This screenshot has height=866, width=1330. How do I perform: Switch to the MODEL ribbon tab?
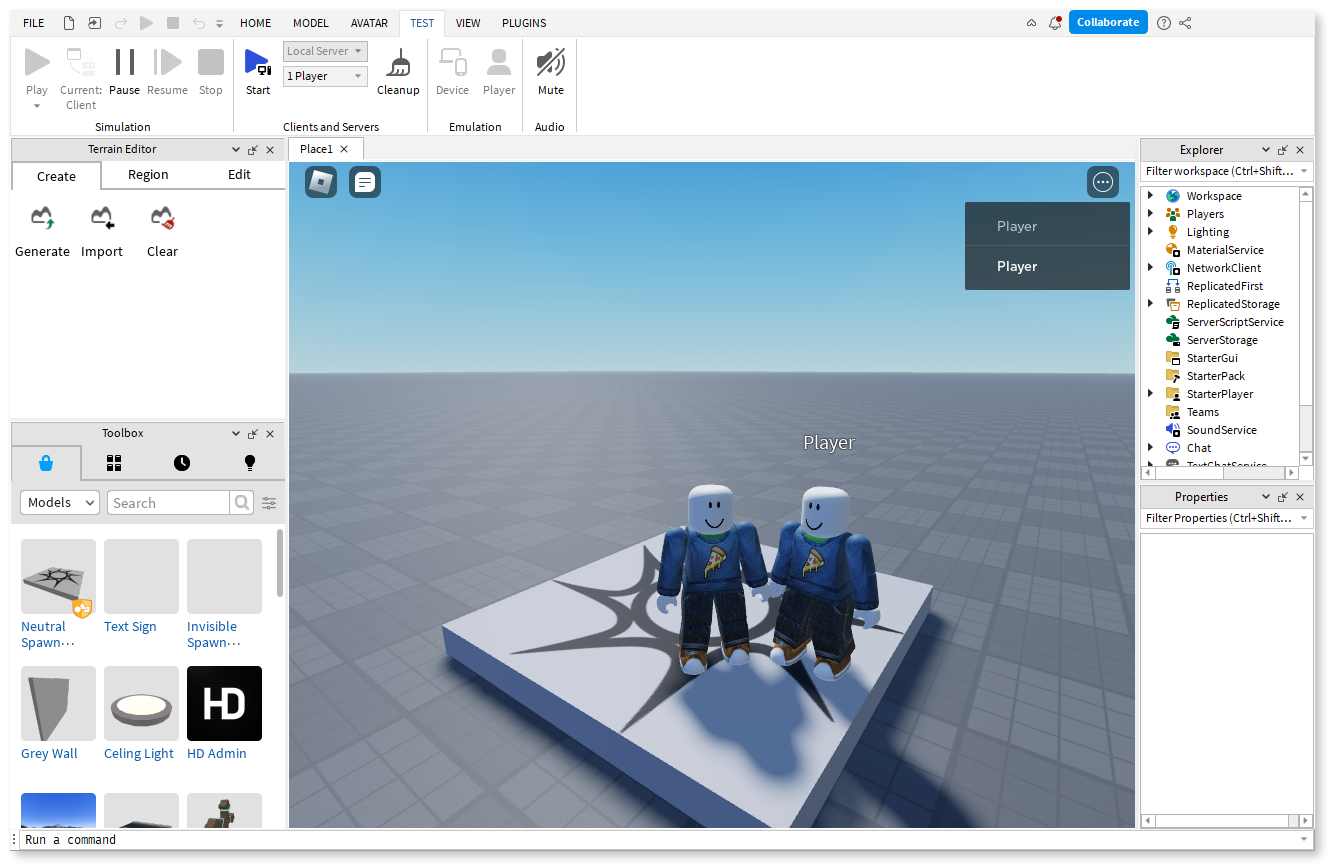pos(310,22)
